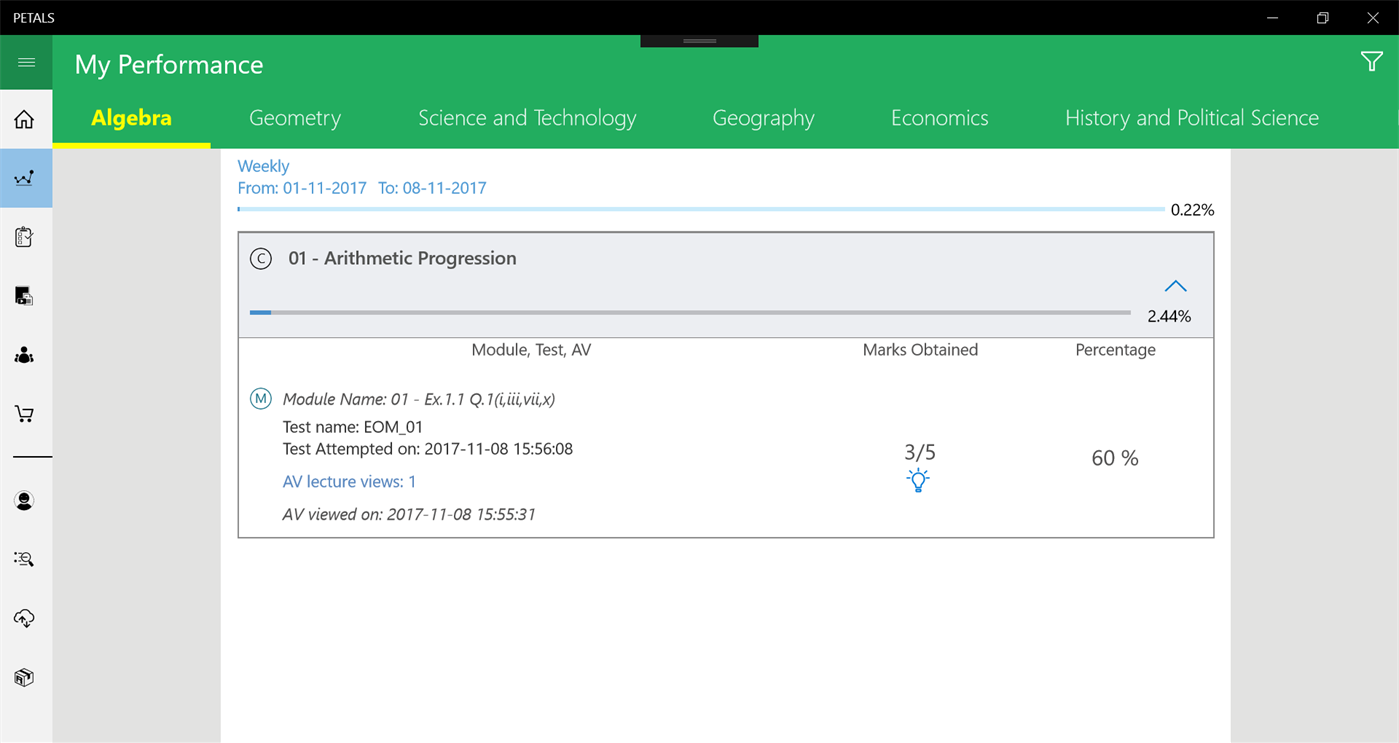1399x743 pixels.
Task: Open the cloud sync icon
Action: point(25,618)
